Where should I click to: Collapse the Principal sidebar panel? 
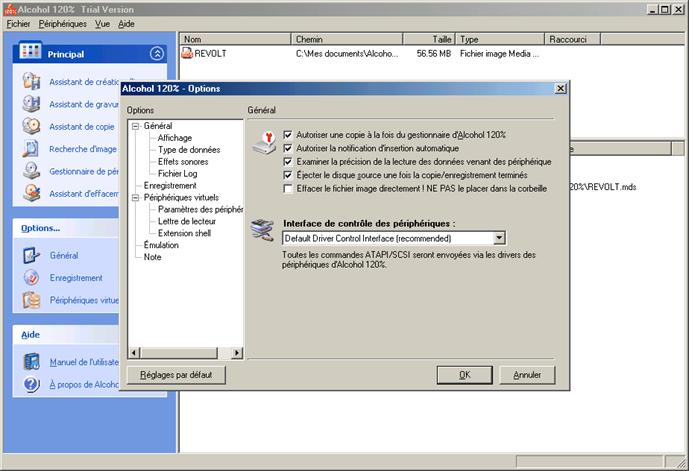pos(157,54)
